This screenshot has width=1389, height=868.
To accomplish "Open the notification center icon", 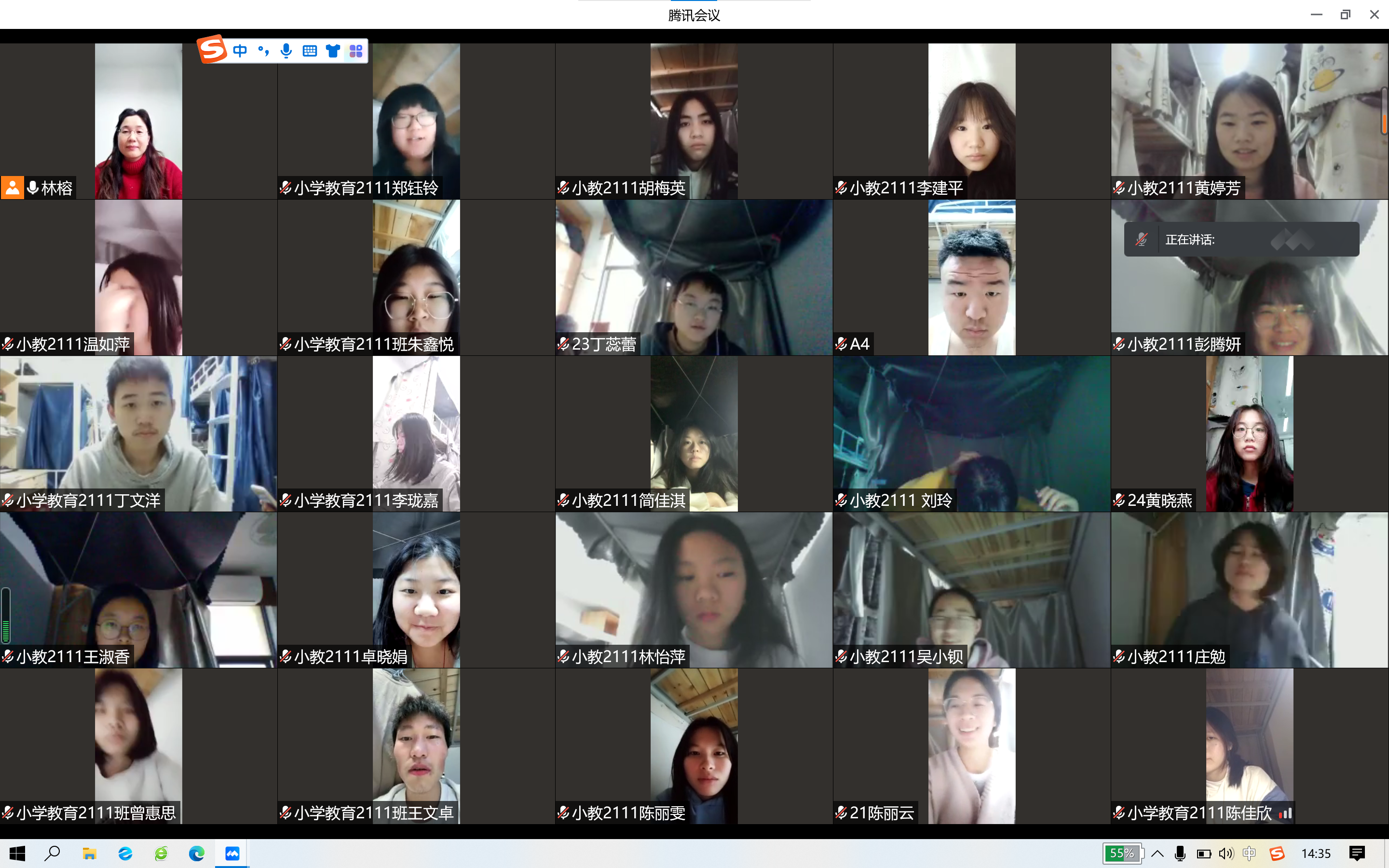I will coord(1357,854).
